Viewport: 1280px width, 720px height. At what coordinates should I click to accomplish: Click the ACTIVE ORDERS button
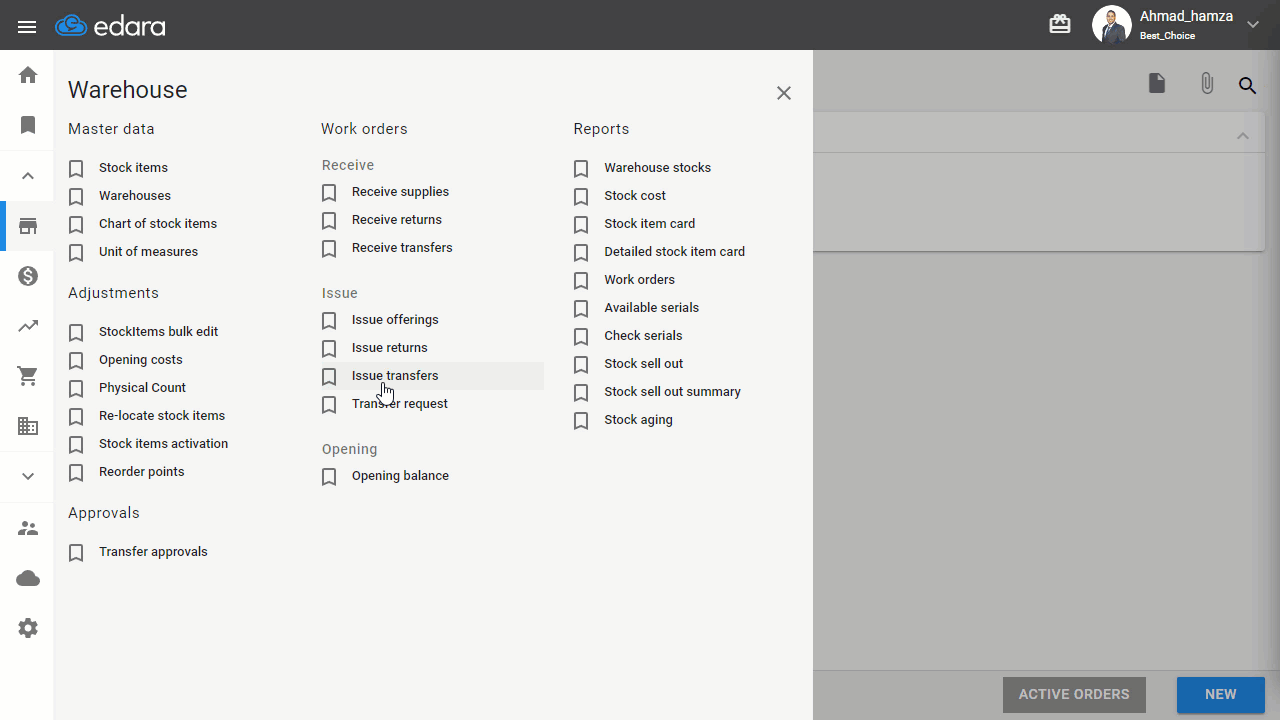click(x=1074, y=694)
